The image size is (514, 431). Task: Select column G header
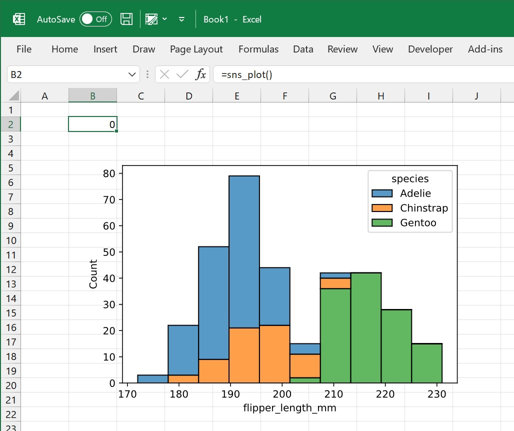tap(333, 96)
